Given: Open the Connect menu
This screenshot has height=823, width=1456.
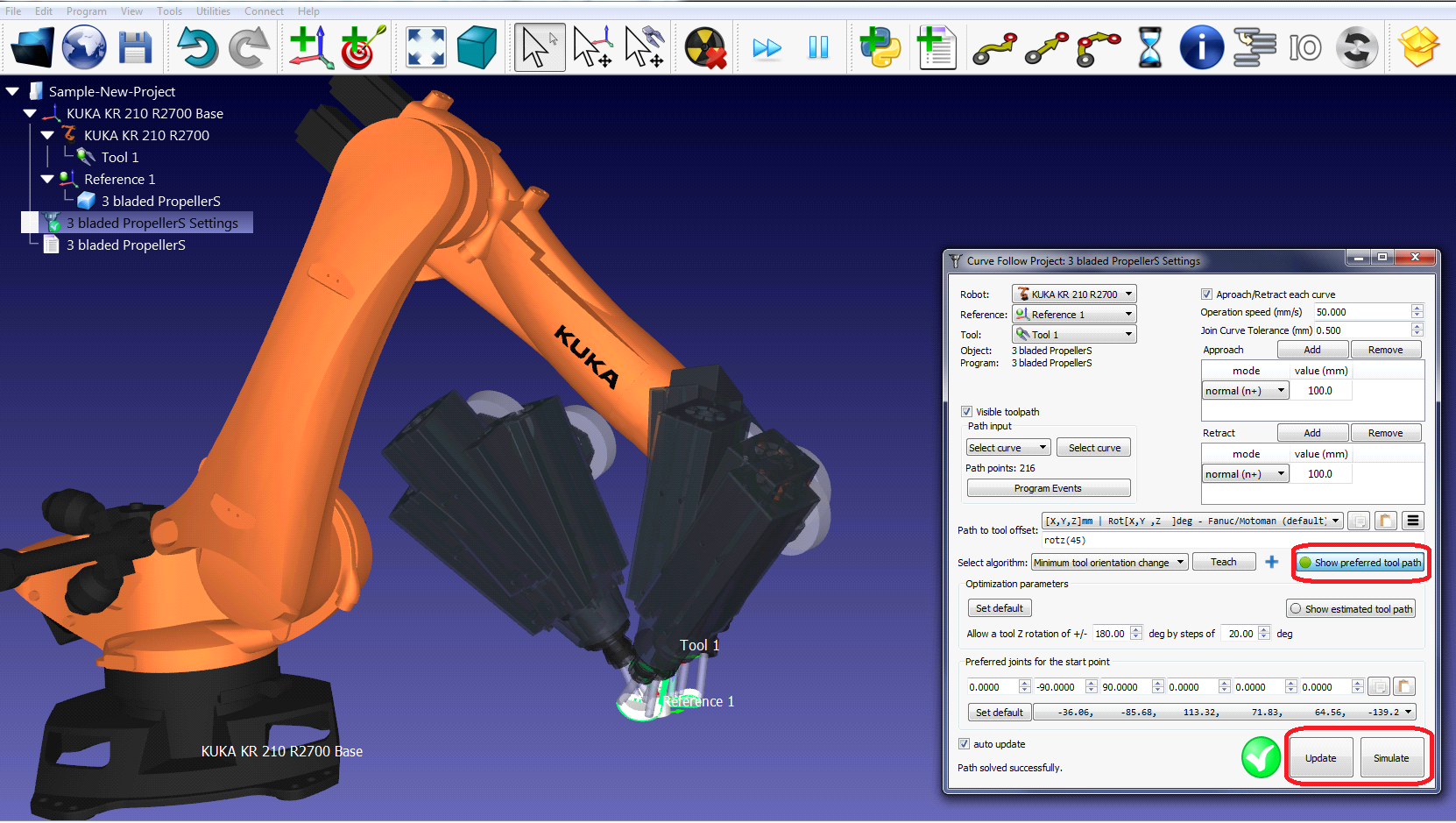Looking at the screenshot, I should tap(264, 11).
